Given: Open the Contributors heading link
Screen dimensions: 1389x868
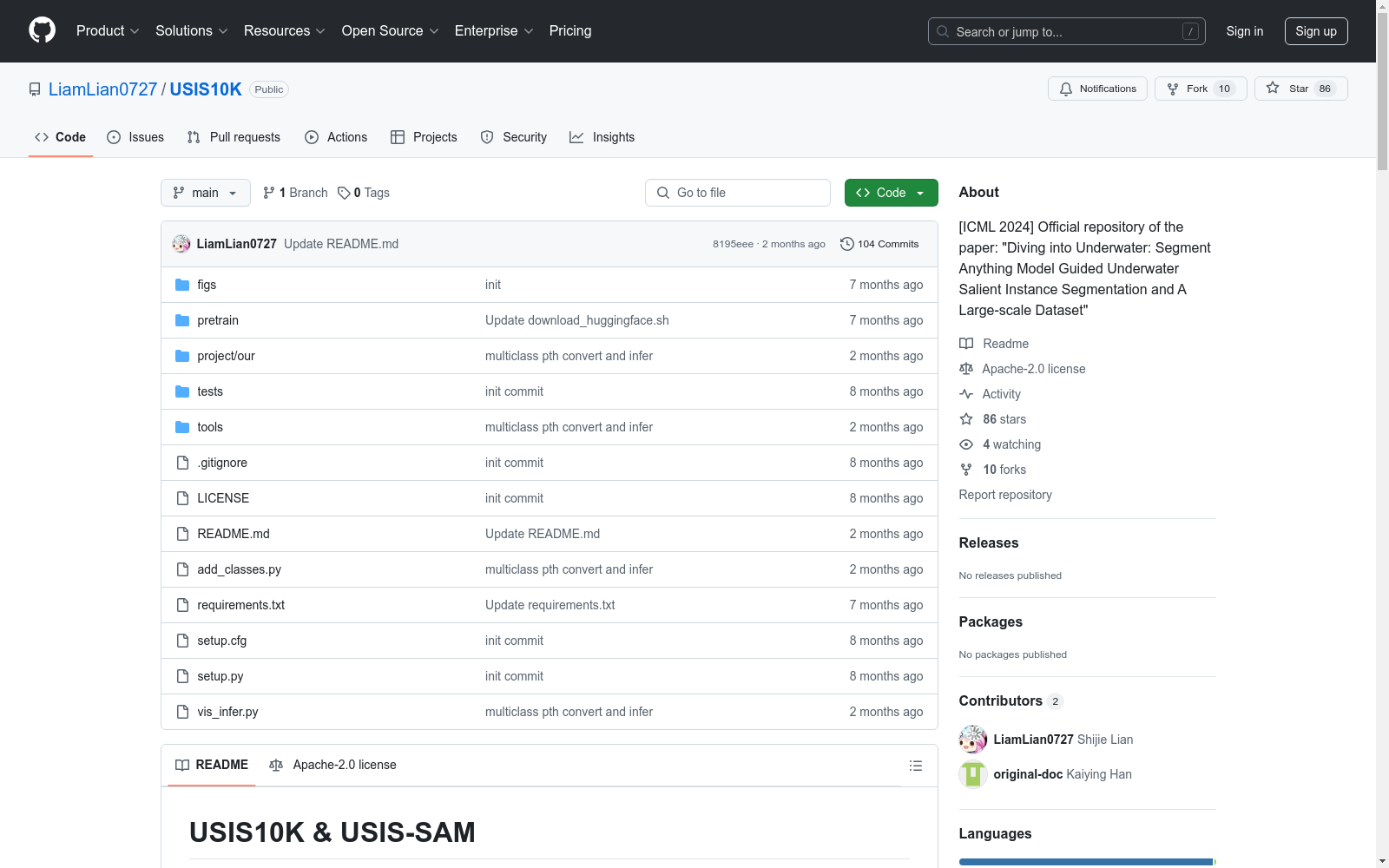Looking at the screenshot, I should pyautogui.click(x=1011, y=700).
